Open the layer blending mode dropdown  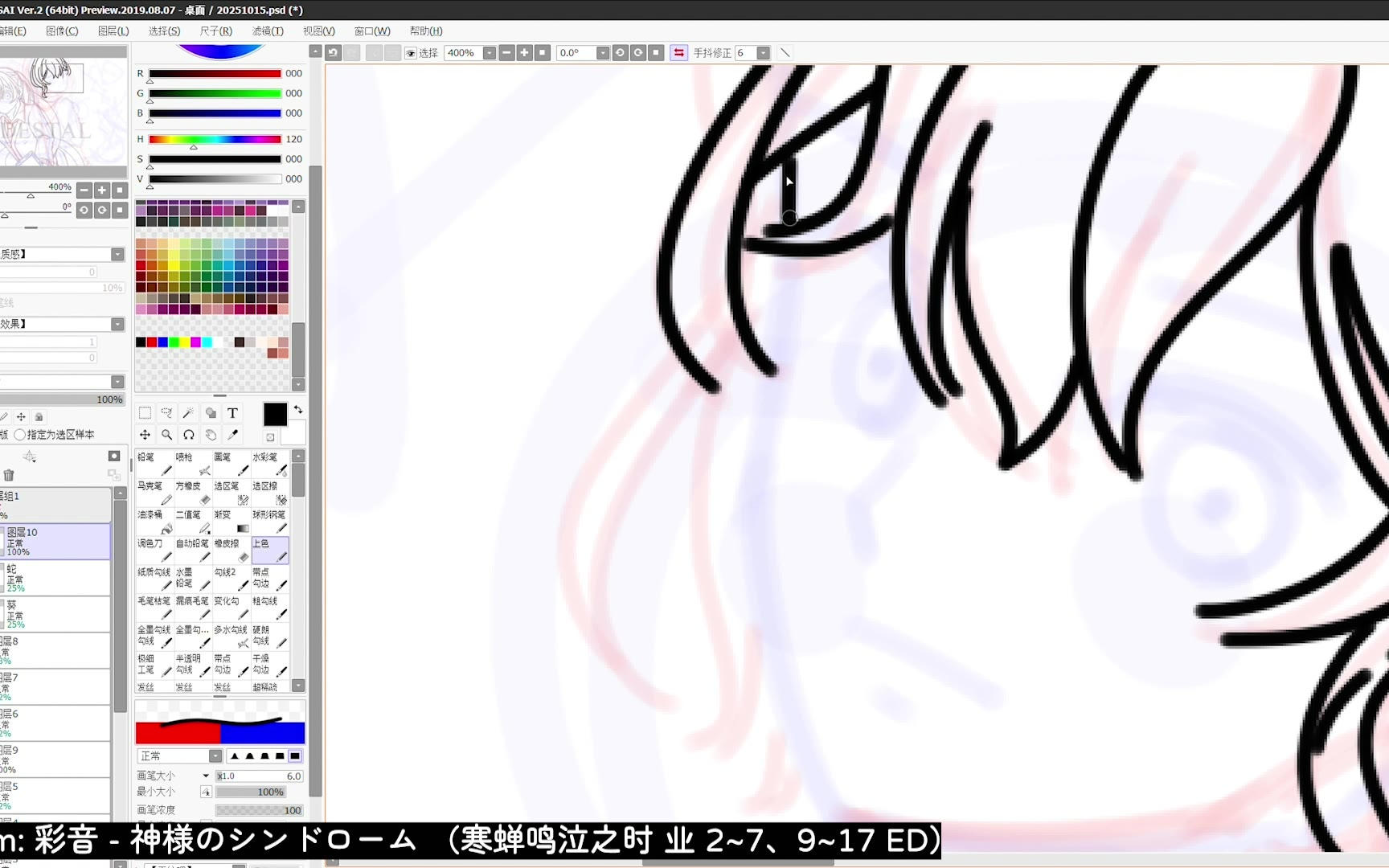pyautogui.click(x=117, y=383)
